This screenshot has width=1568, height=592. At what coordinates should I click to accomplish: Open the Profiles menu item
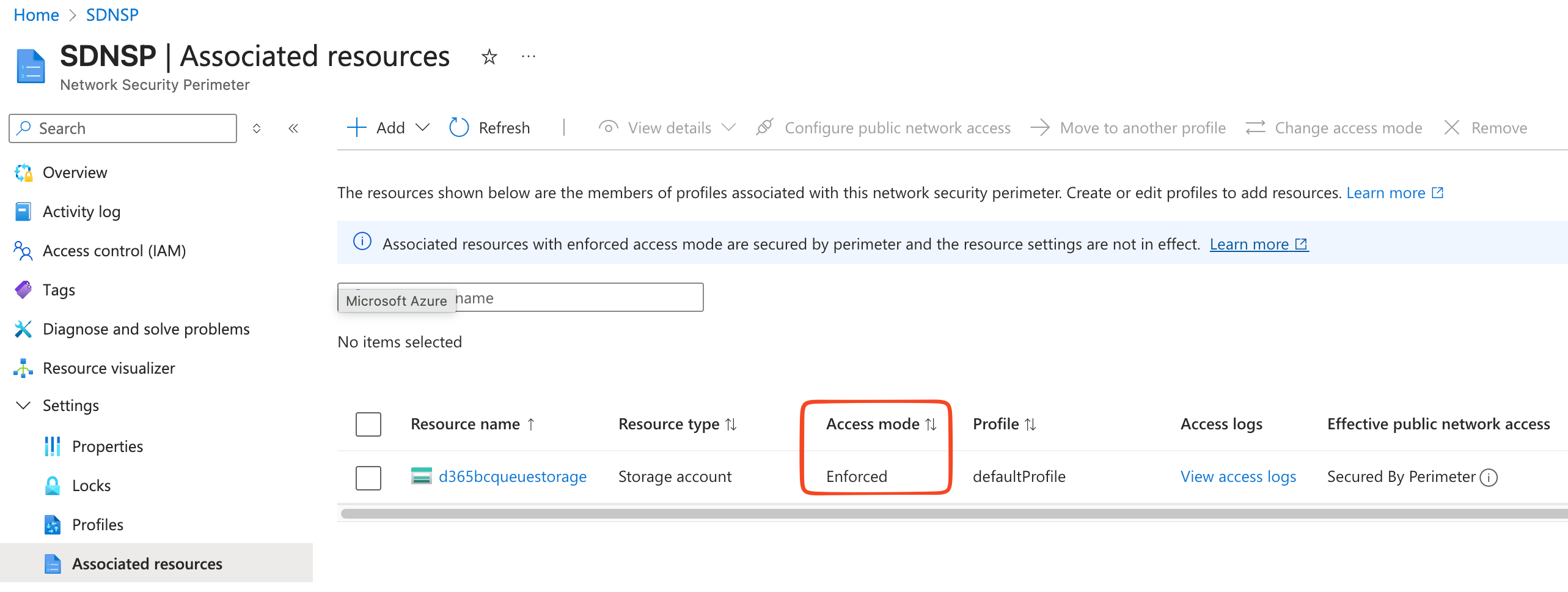pos(97,525)
